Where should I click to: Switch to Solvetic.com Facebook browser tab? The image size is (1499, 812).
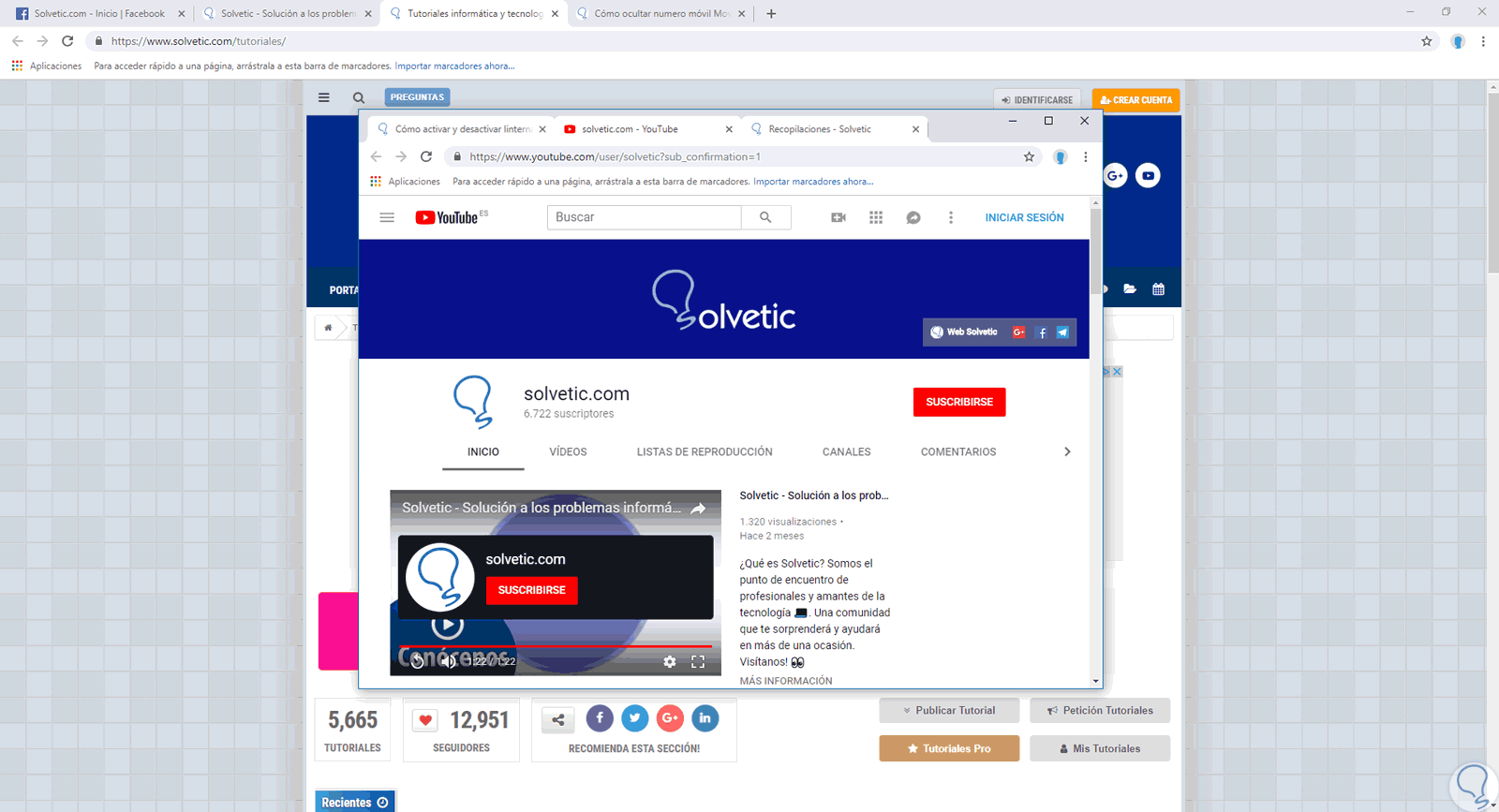(99, 14)
